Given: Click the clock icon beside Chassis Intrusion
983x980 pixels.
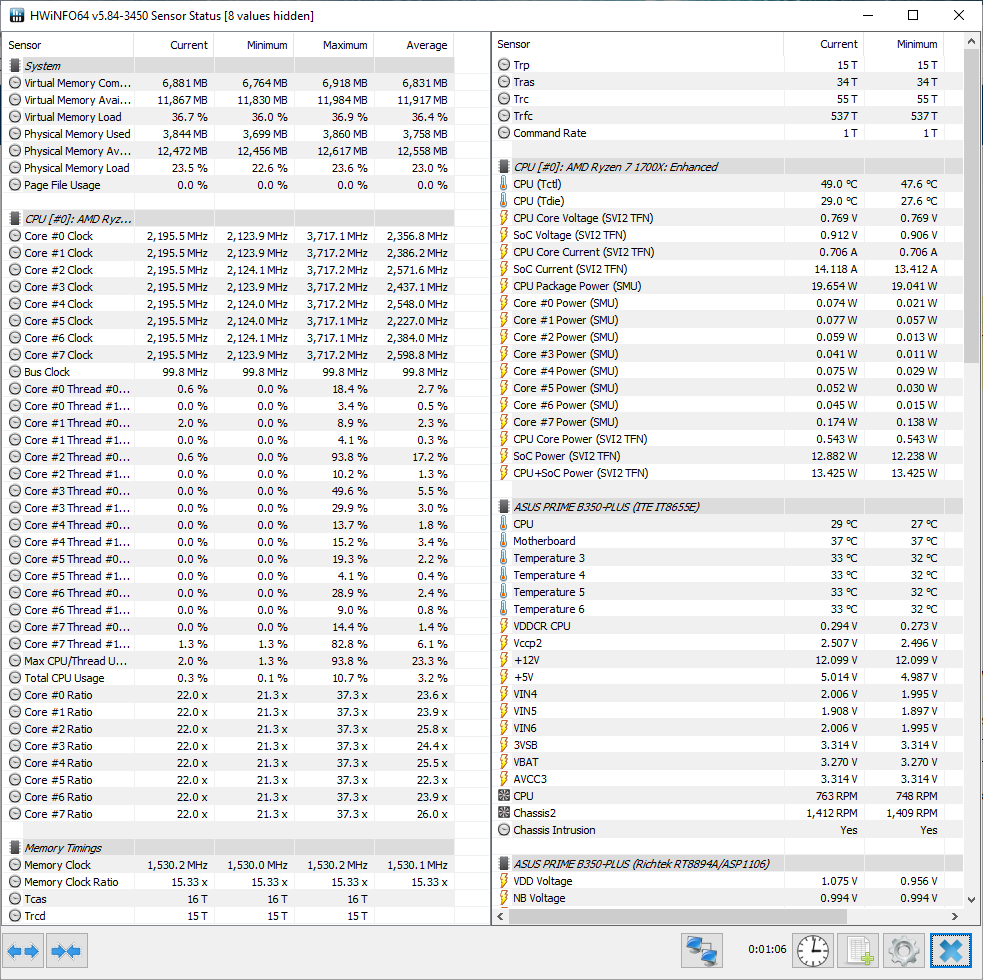Looking at the screenshot, I should coord(504,830).
